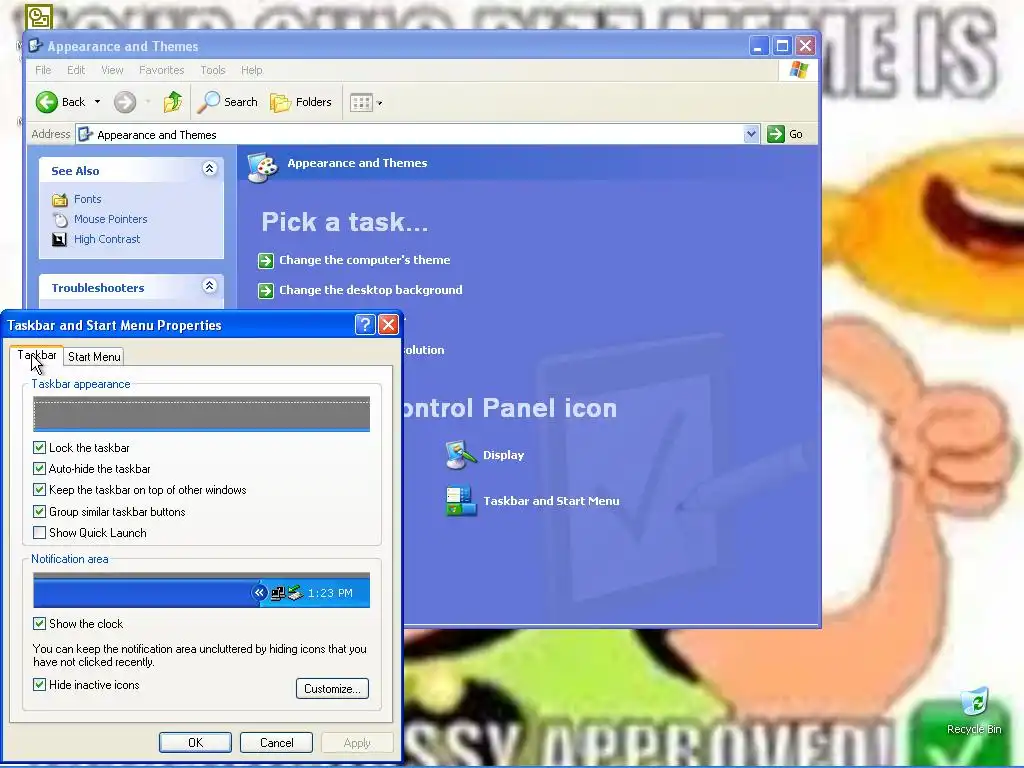Maximize the Appearance and Themes window

click(782, 46)
